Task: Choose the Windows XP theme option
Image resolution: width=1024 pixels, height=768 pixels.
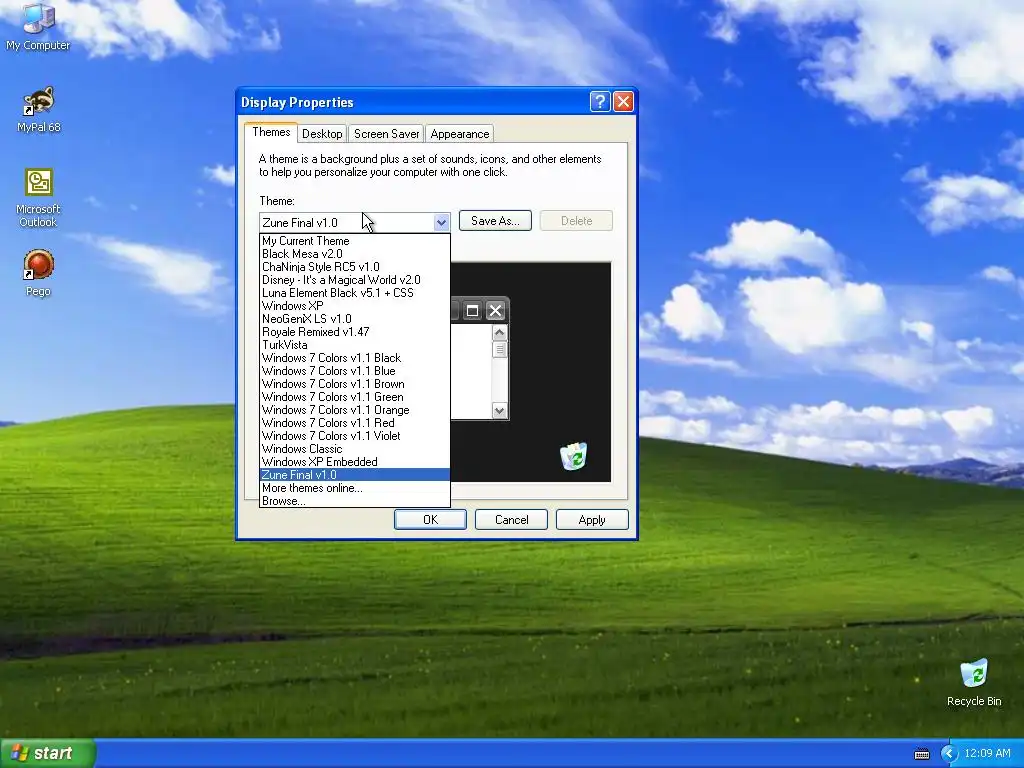Action: pyautogui.click(x=355, y=306)
